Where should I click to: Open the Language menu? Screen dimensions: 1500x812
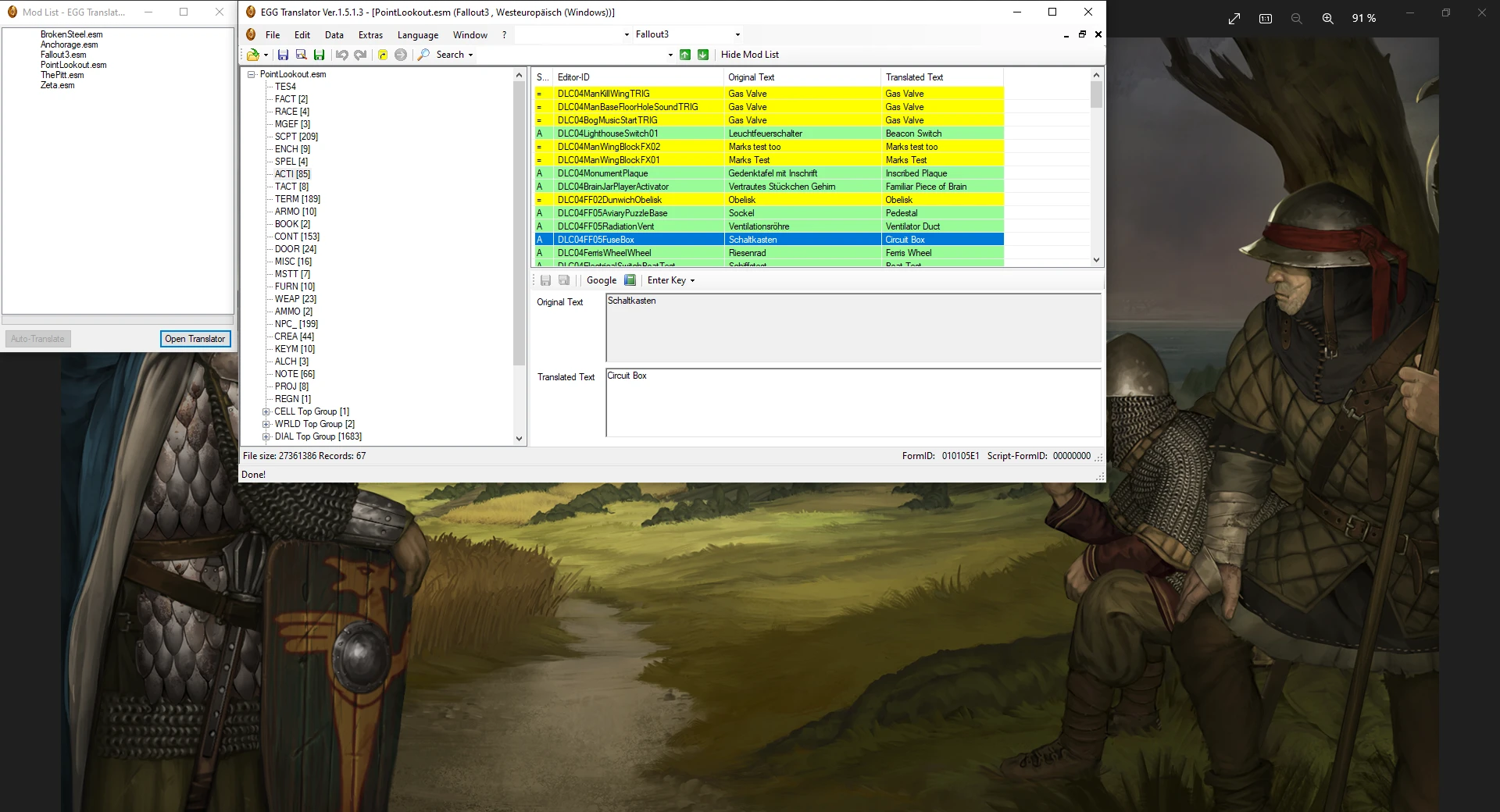pyautogui.click(x=418, y=35)
